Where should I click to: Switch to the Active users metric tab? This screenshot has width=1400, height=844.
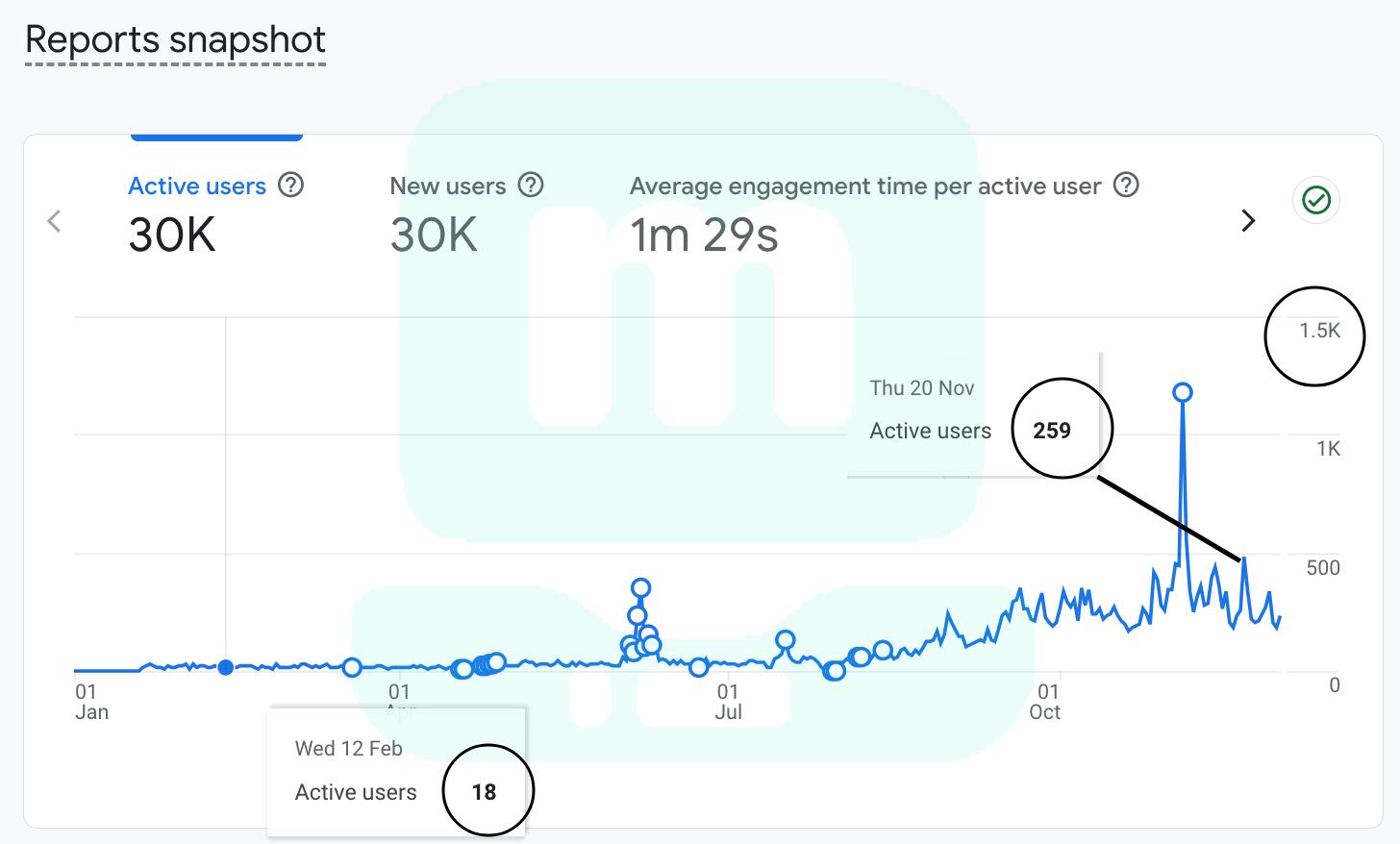[x=197, y=185]
